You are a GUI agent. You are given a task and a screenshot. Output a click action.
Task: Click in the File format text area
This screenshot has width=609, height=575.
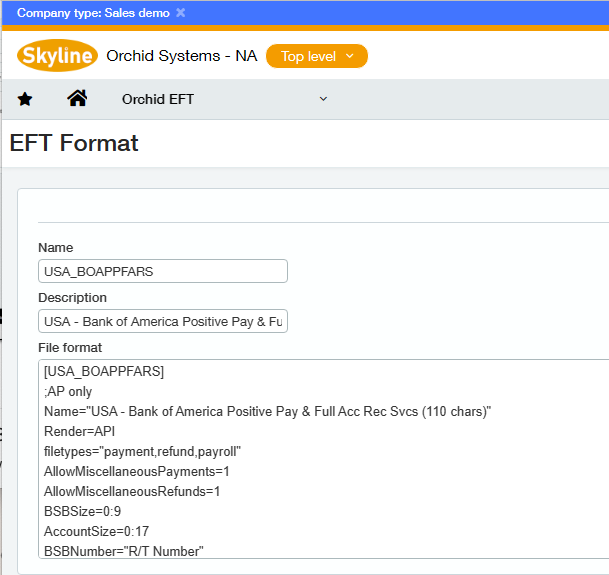[x=323, y=459]
